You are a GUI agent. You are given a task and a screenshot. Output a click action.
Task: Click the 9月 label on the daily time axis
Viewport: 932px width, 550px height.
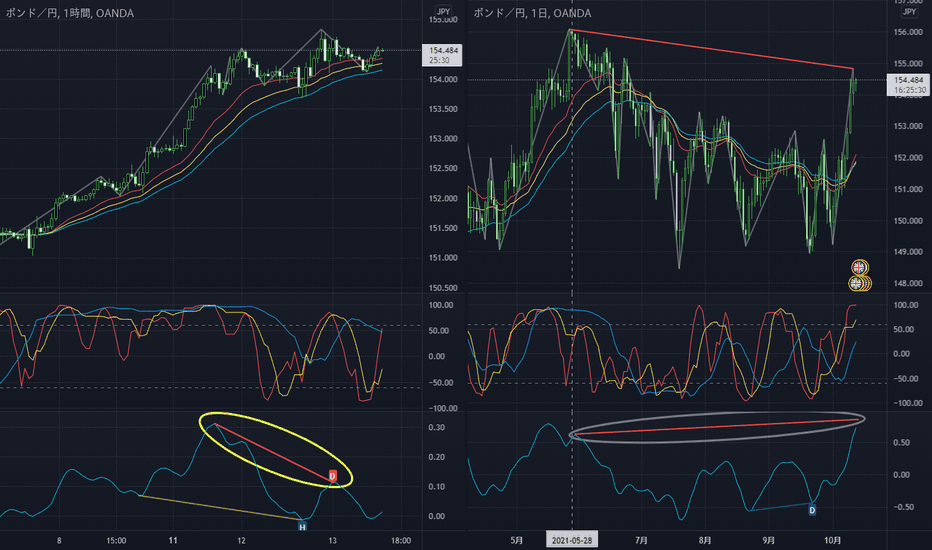[x=769, y=540]
